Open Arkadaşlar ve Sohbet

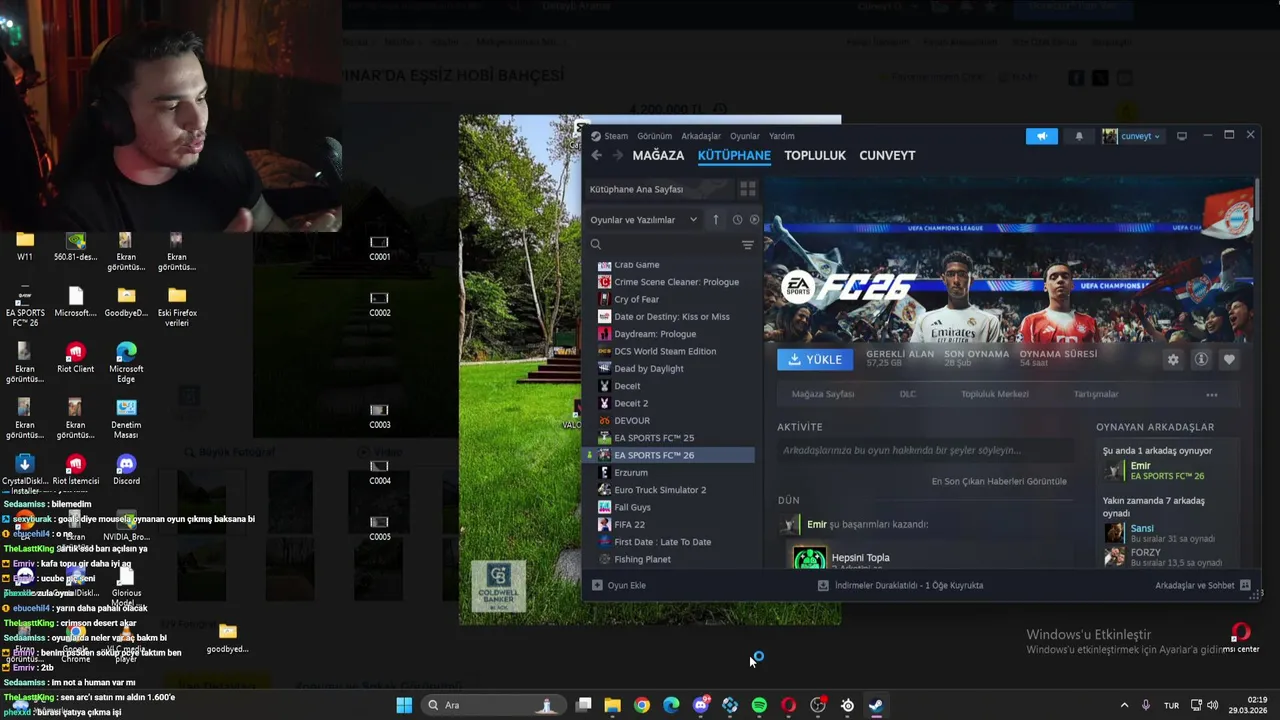(x=1203, y=585)
